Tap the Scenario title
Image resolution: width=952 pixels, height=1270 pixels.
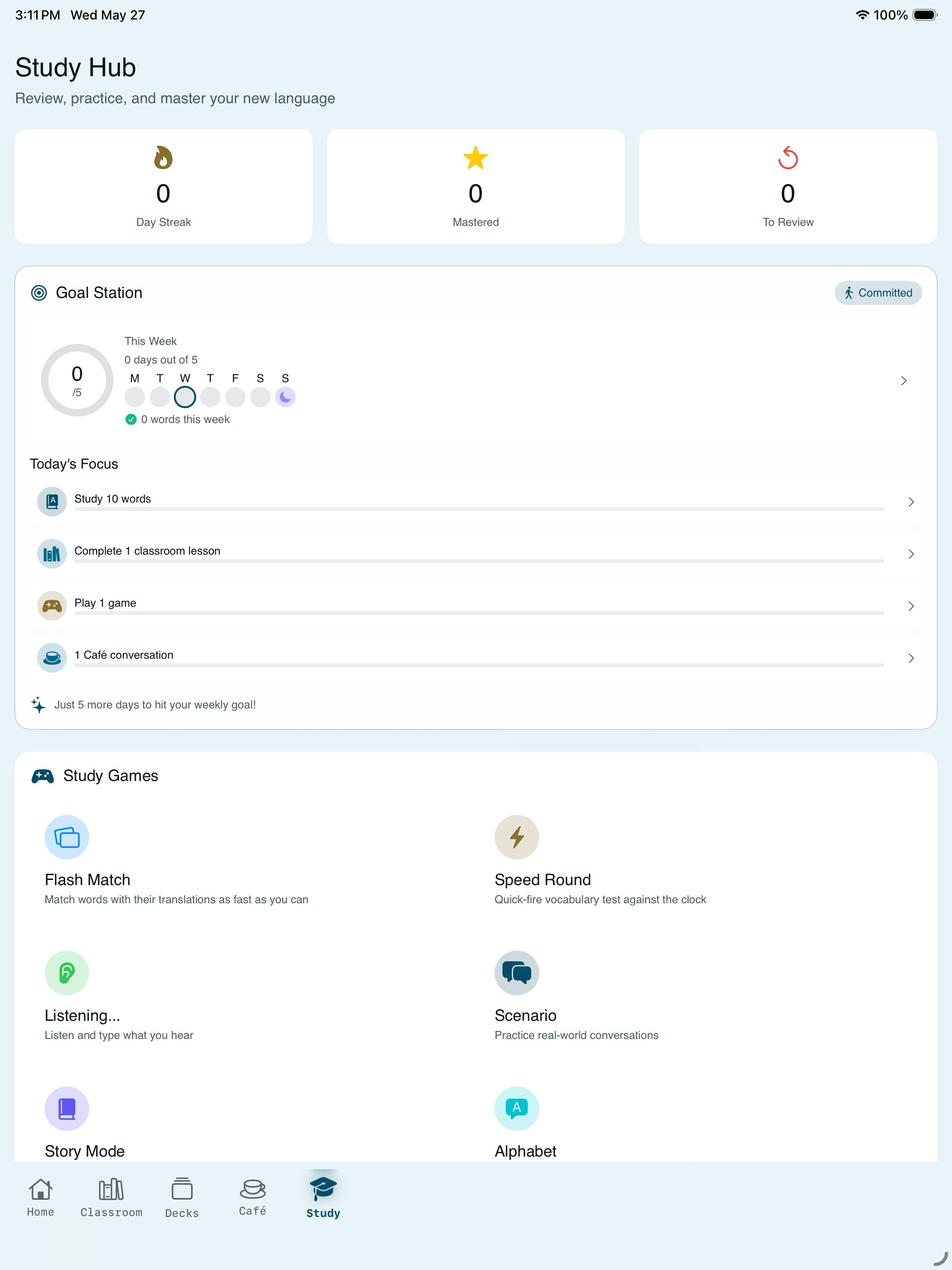pyautogui.click(x=525, y=1016)
